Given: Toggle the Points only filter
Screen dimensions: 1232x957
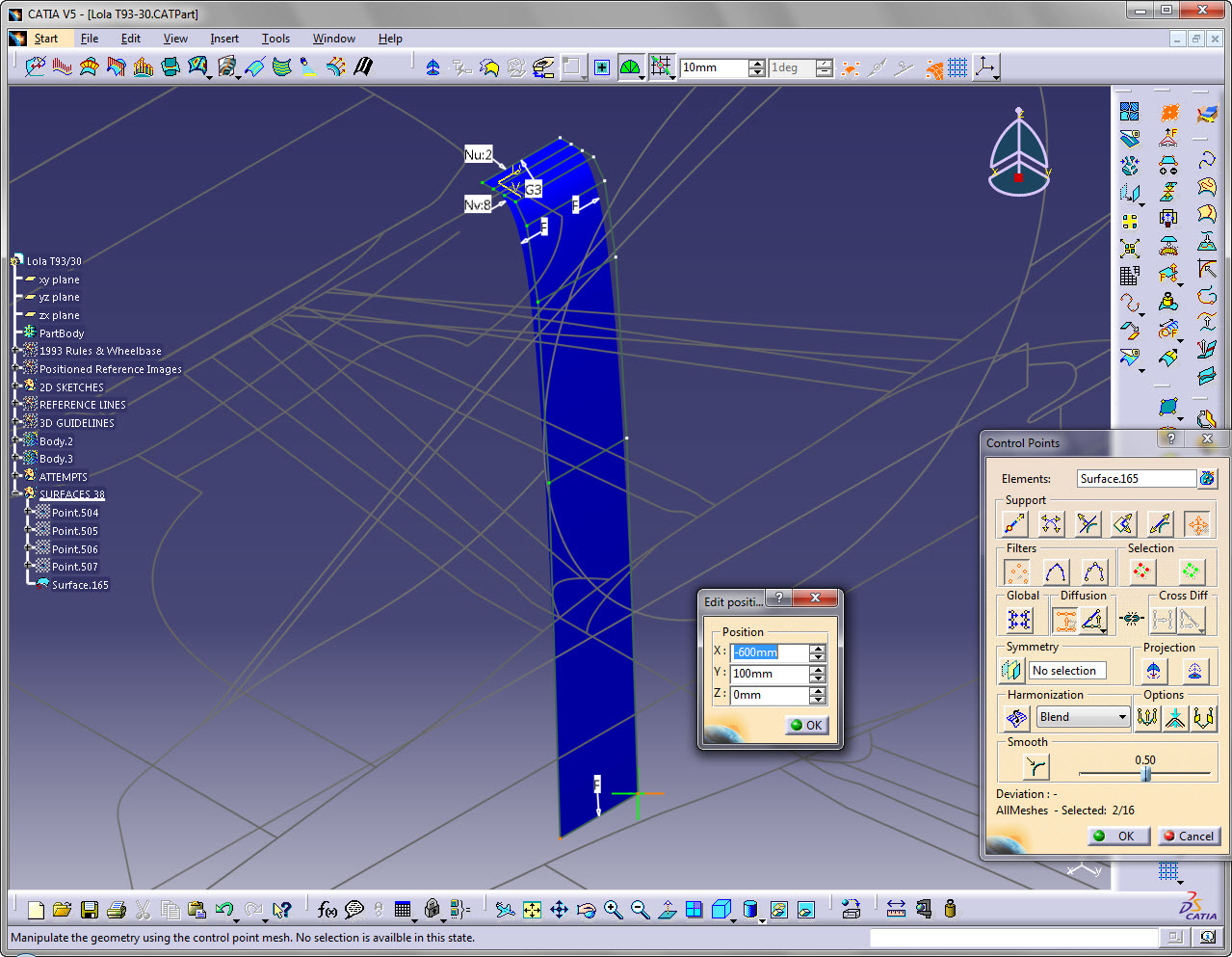Looking at the screenshot, I should [x=1016, y=572].
